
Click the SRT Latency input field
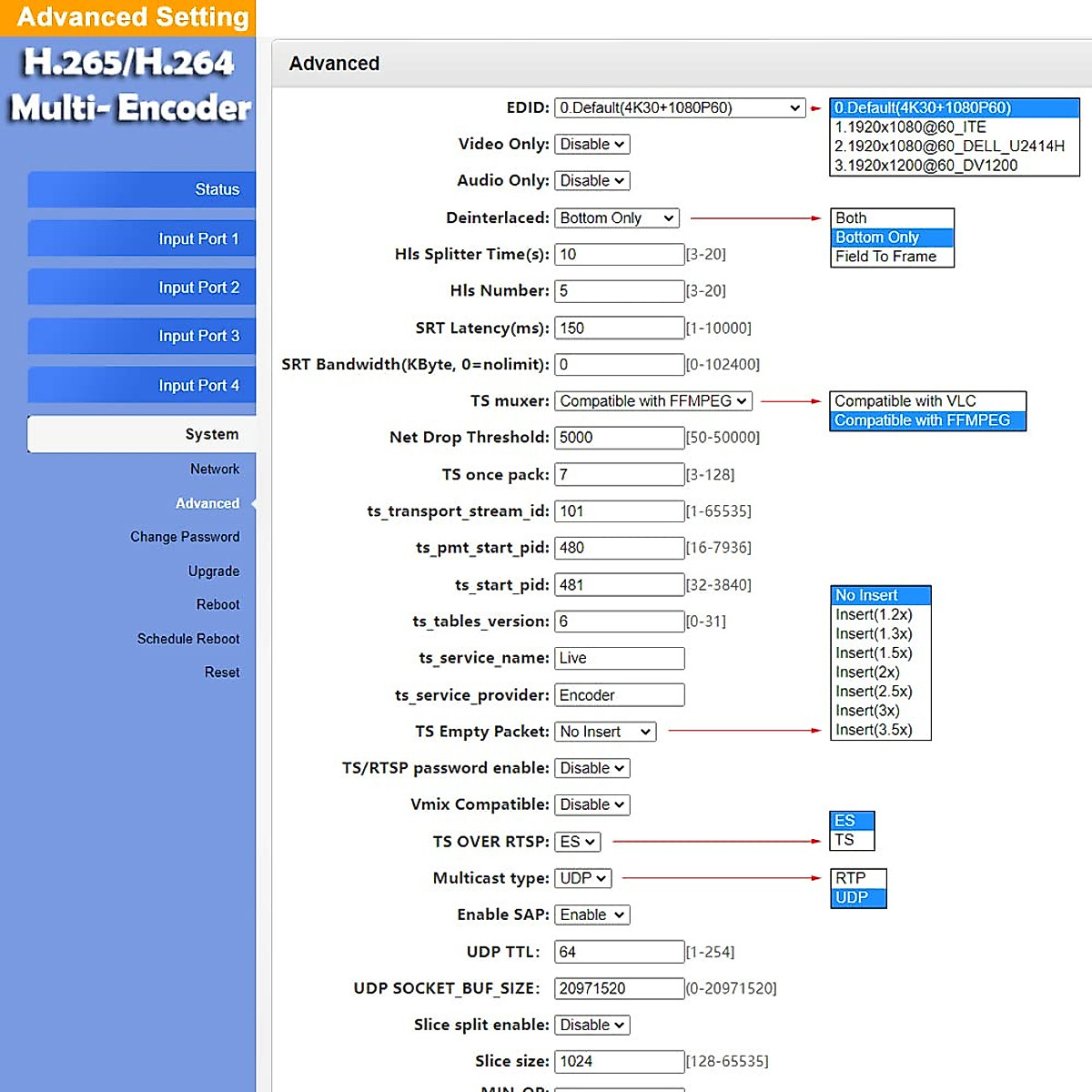pos(619,329)
